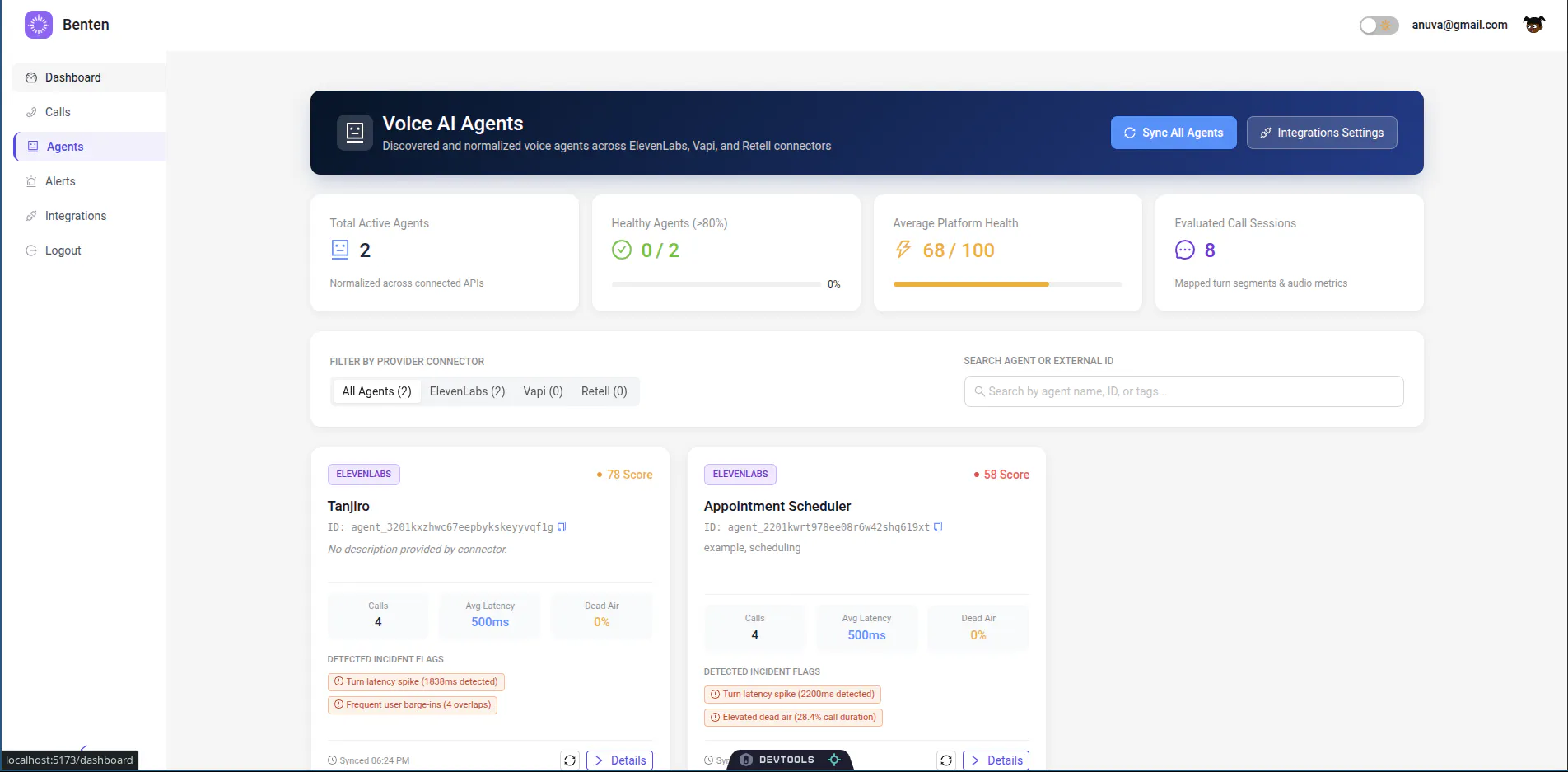Click the DEVTOOLS crosshair inspector icon
1568x772 pixels.
834,760
